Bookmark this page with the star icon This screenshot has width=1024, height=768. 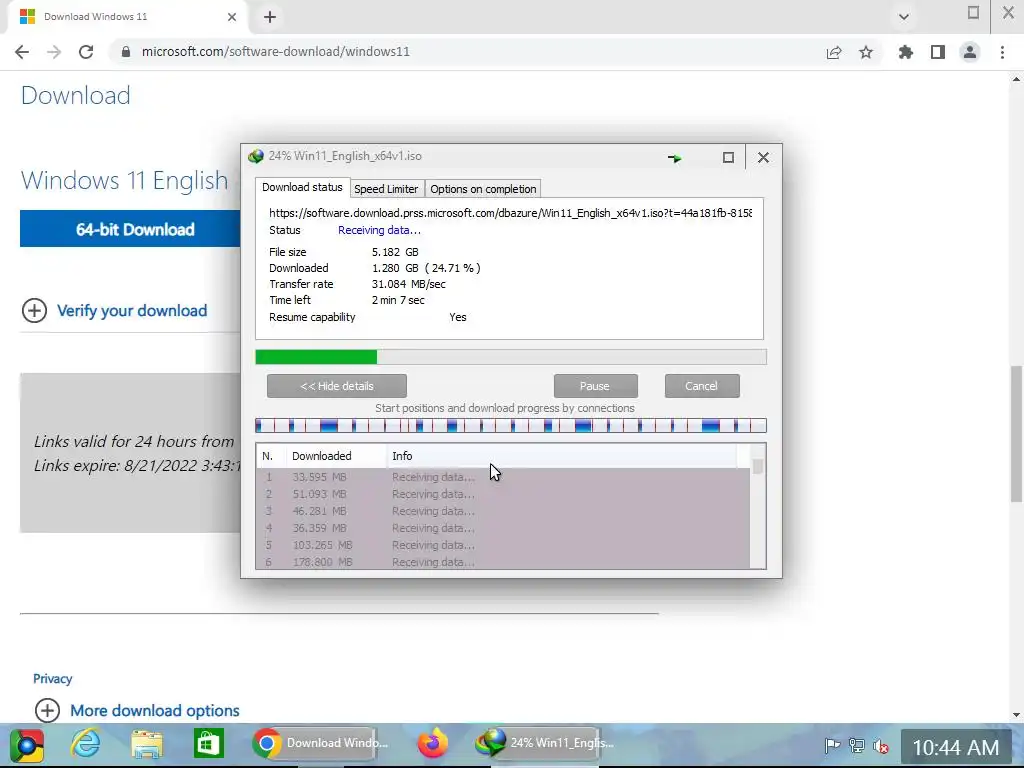(866, 52)
